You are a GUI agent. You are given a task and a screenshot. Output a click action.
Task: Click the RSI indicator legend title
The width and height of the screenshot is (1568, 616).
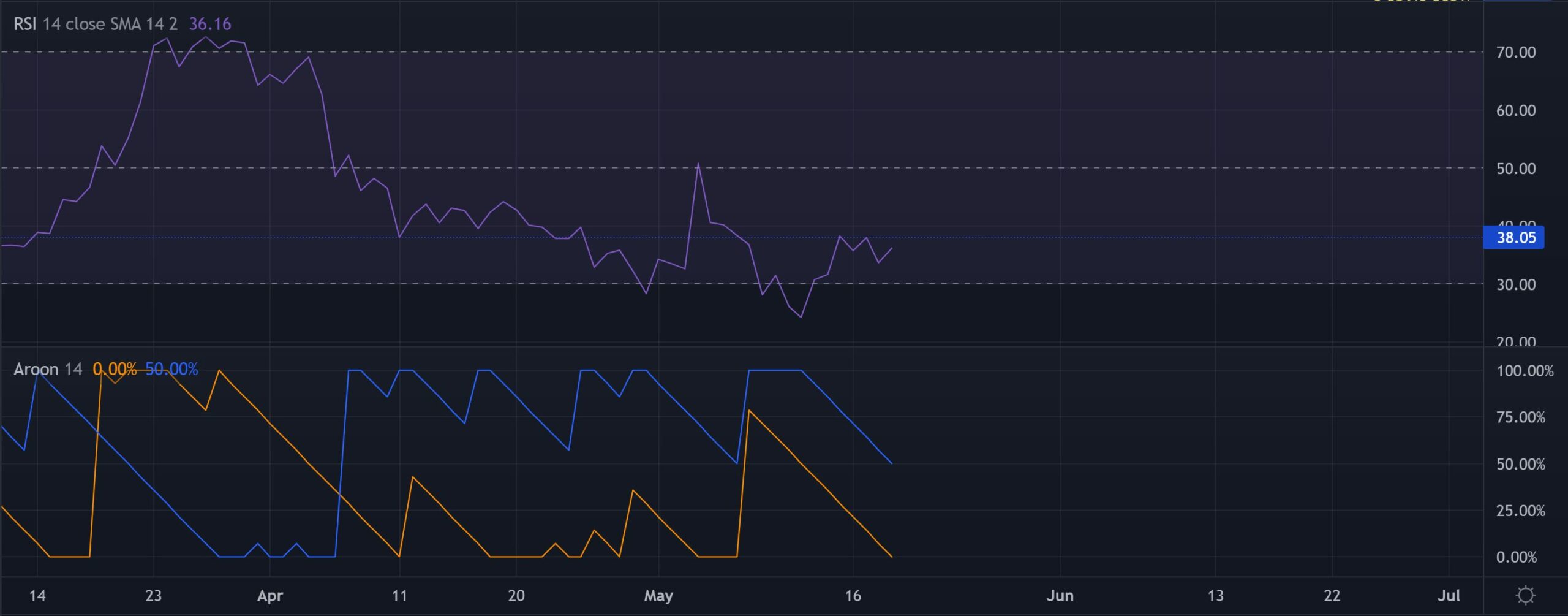point(95,24)
